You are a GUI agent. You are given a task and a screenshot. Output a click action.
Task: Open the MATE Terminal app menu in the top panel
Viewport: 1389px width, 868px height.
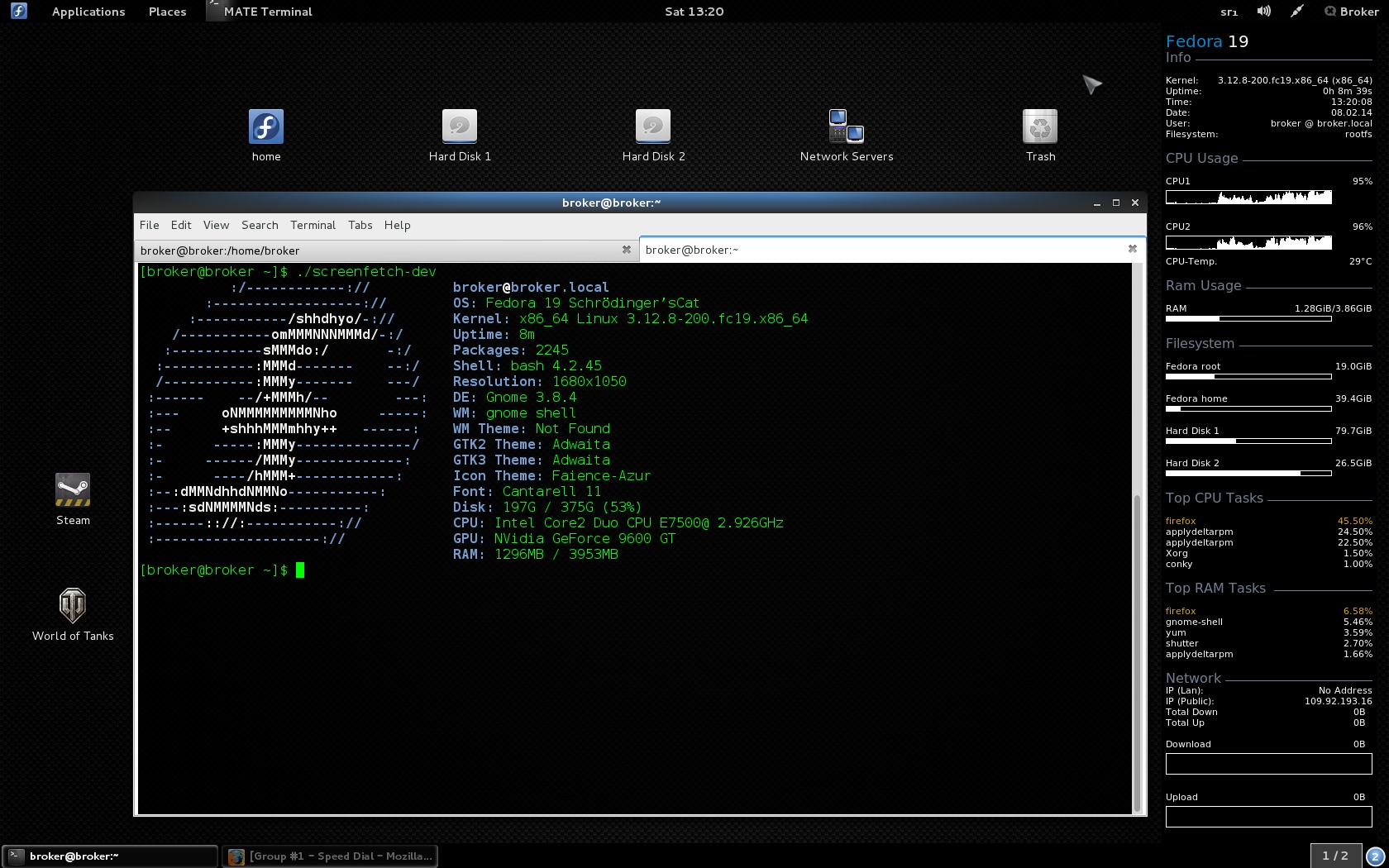pyautogui.click(x=260, y=12)
